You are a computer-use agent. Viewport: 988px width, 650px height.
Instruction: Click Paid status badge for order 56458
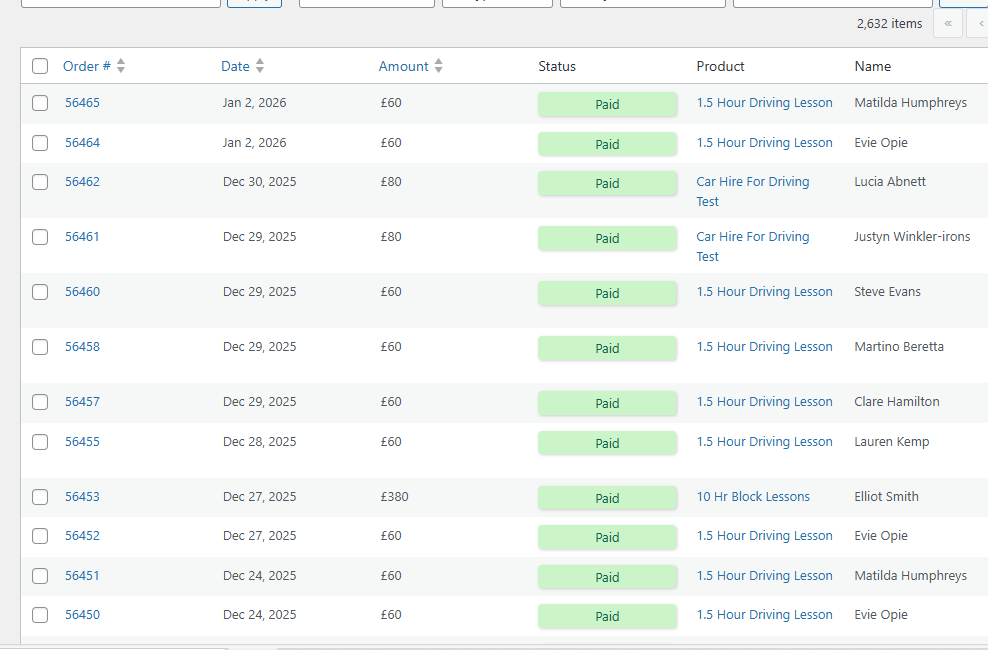click(x=607, y=348)
